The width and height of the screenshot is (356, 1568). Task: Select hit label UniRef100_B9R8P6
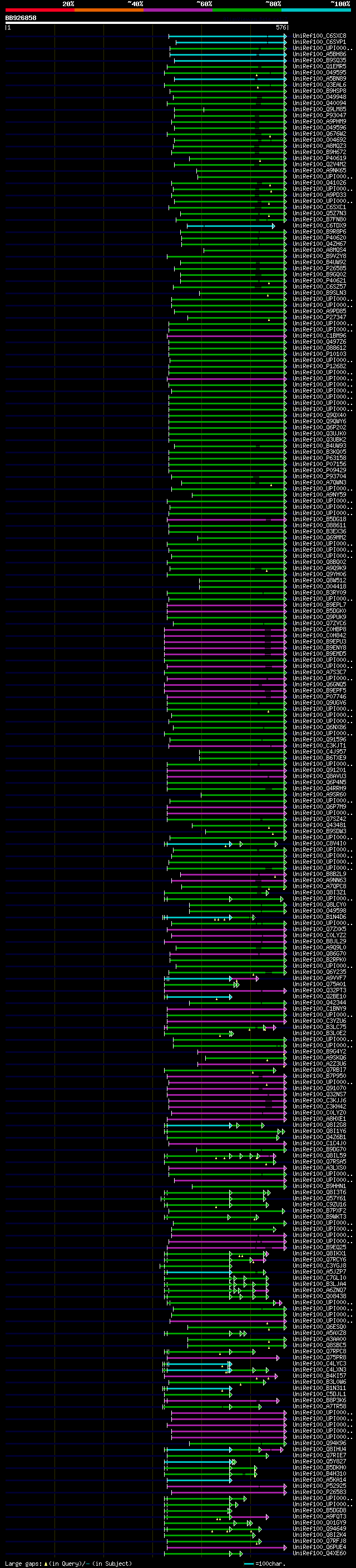[319, 232]
